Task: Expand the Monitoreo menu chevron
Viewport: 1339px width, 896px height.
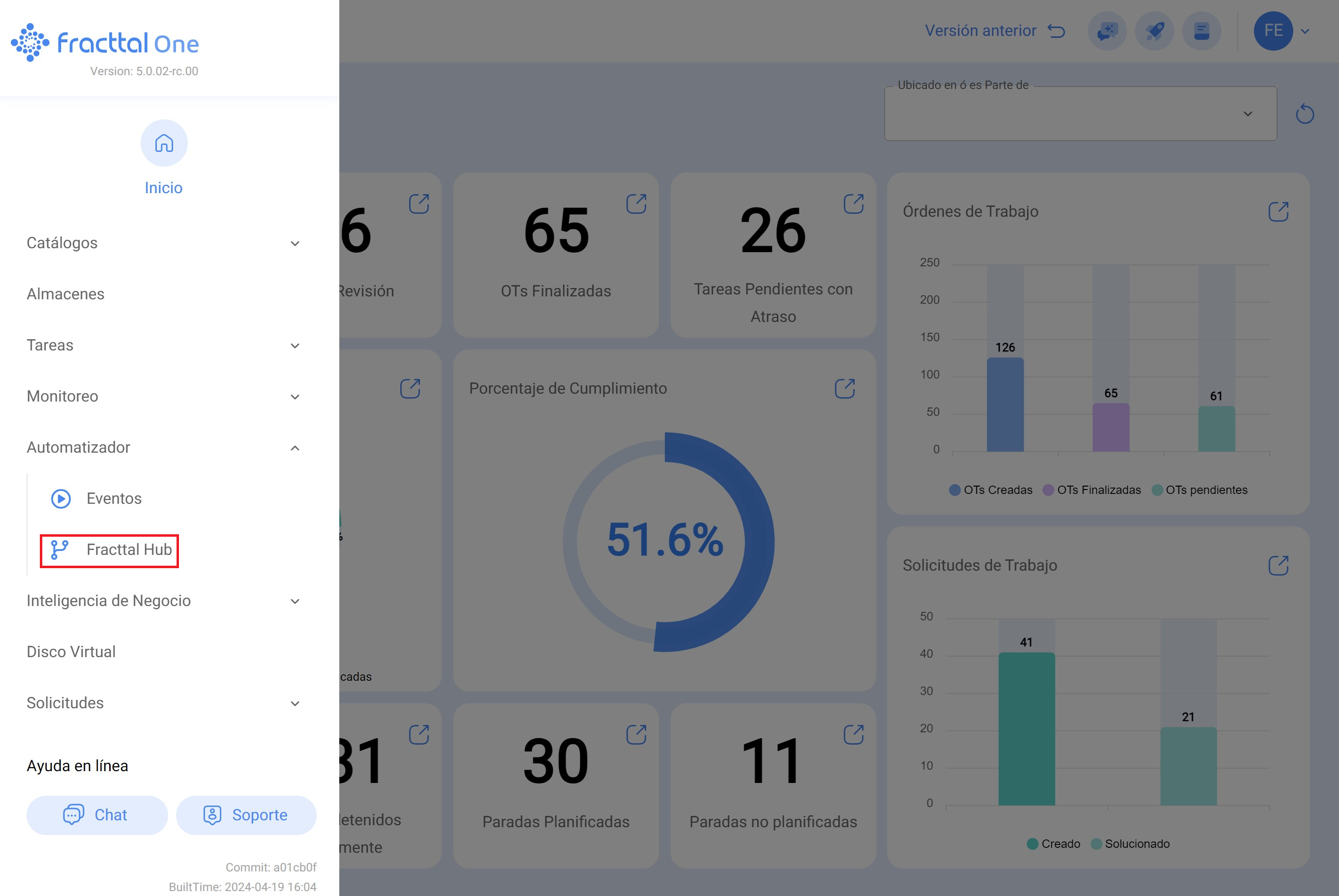Action: click(295, 397)
